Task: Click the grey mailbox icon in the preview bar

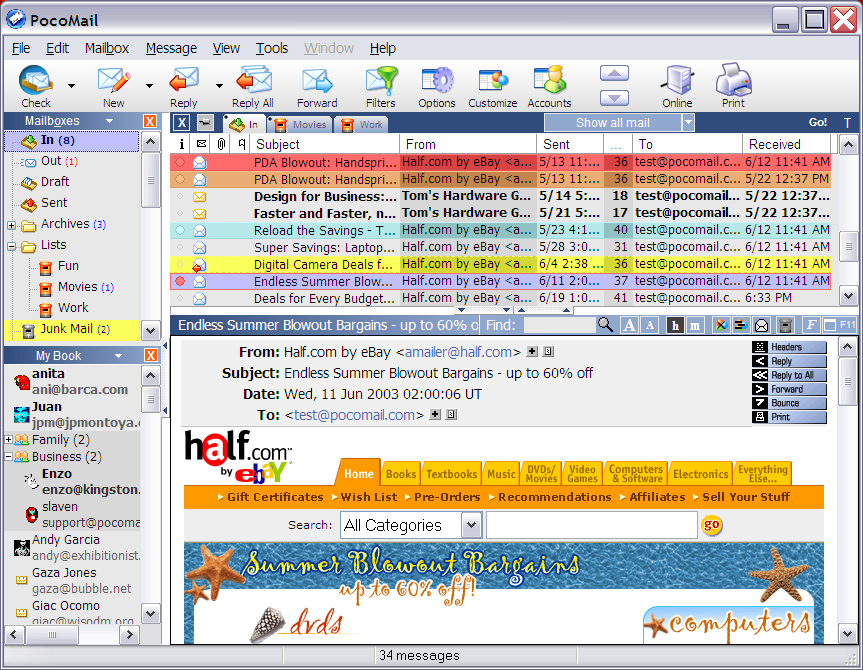Action: point(785,325)
